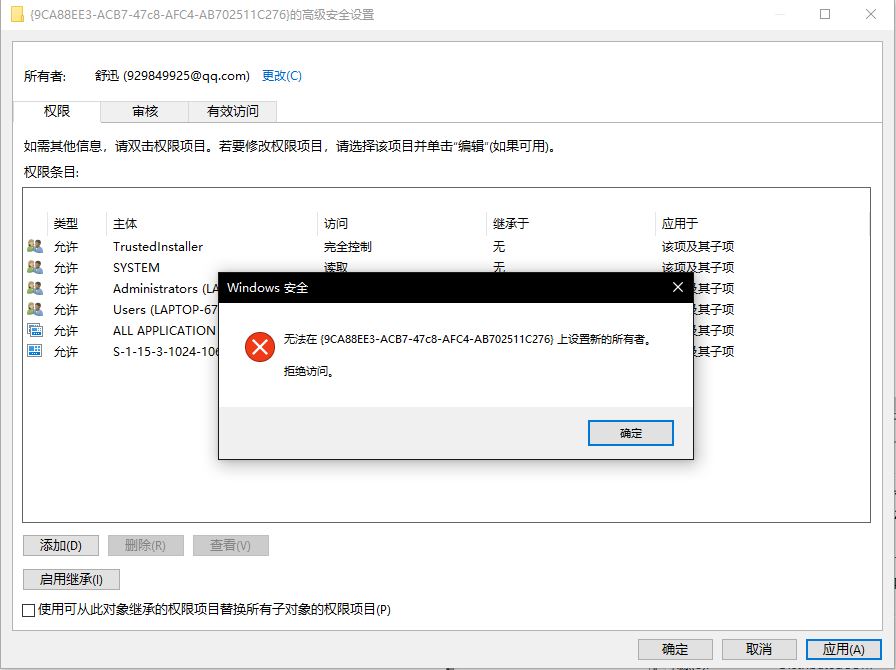
Task: Click the Administrators entry group icon
Action: 35,288
